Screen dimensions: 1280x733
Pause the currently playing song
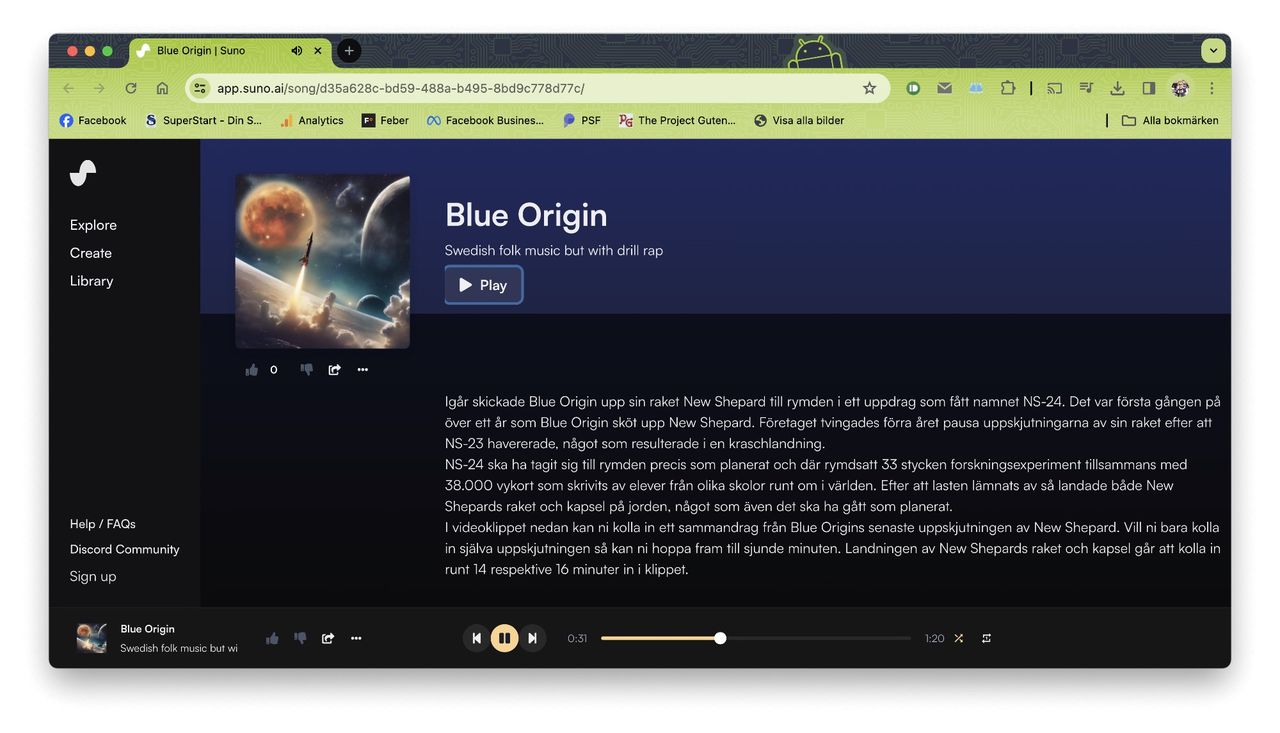coord(504,638)
